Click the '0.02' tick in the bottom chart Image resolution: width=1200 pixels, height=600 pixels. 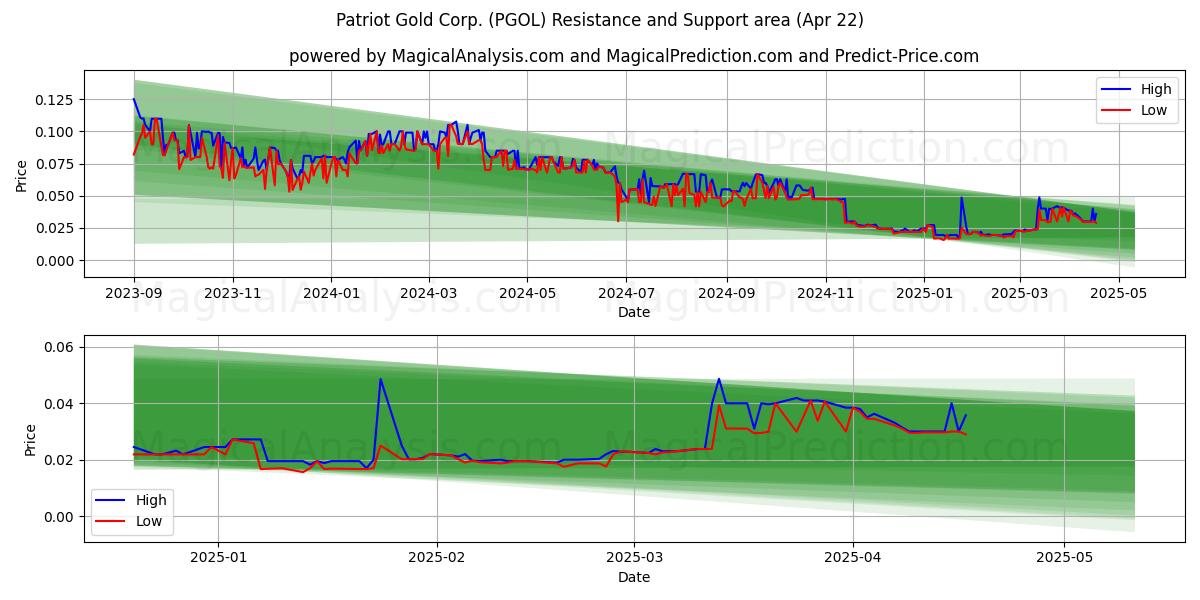[x=59, y=460]
